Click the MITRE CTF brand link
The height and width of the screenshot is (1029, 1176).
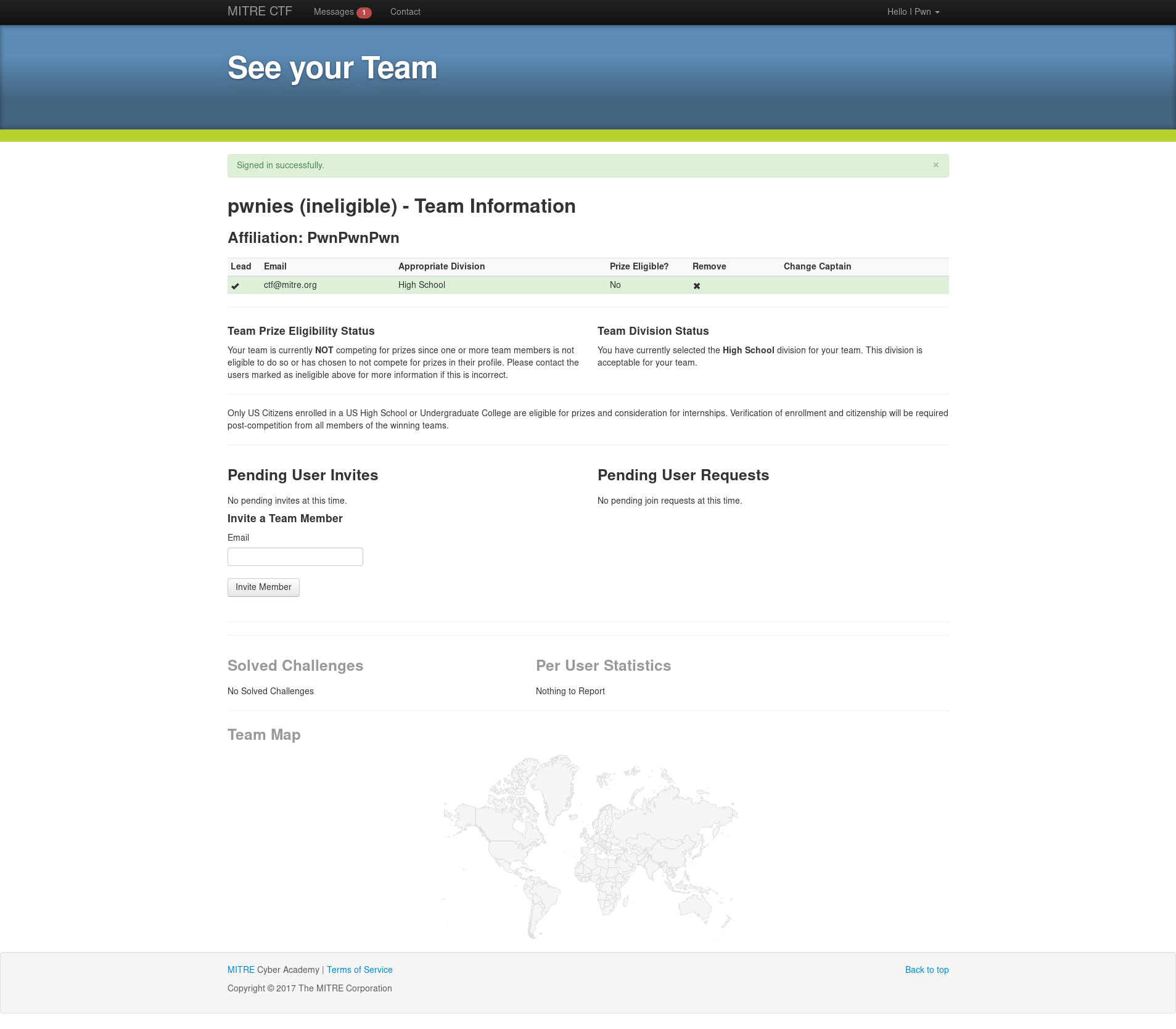tap(260, 11)
